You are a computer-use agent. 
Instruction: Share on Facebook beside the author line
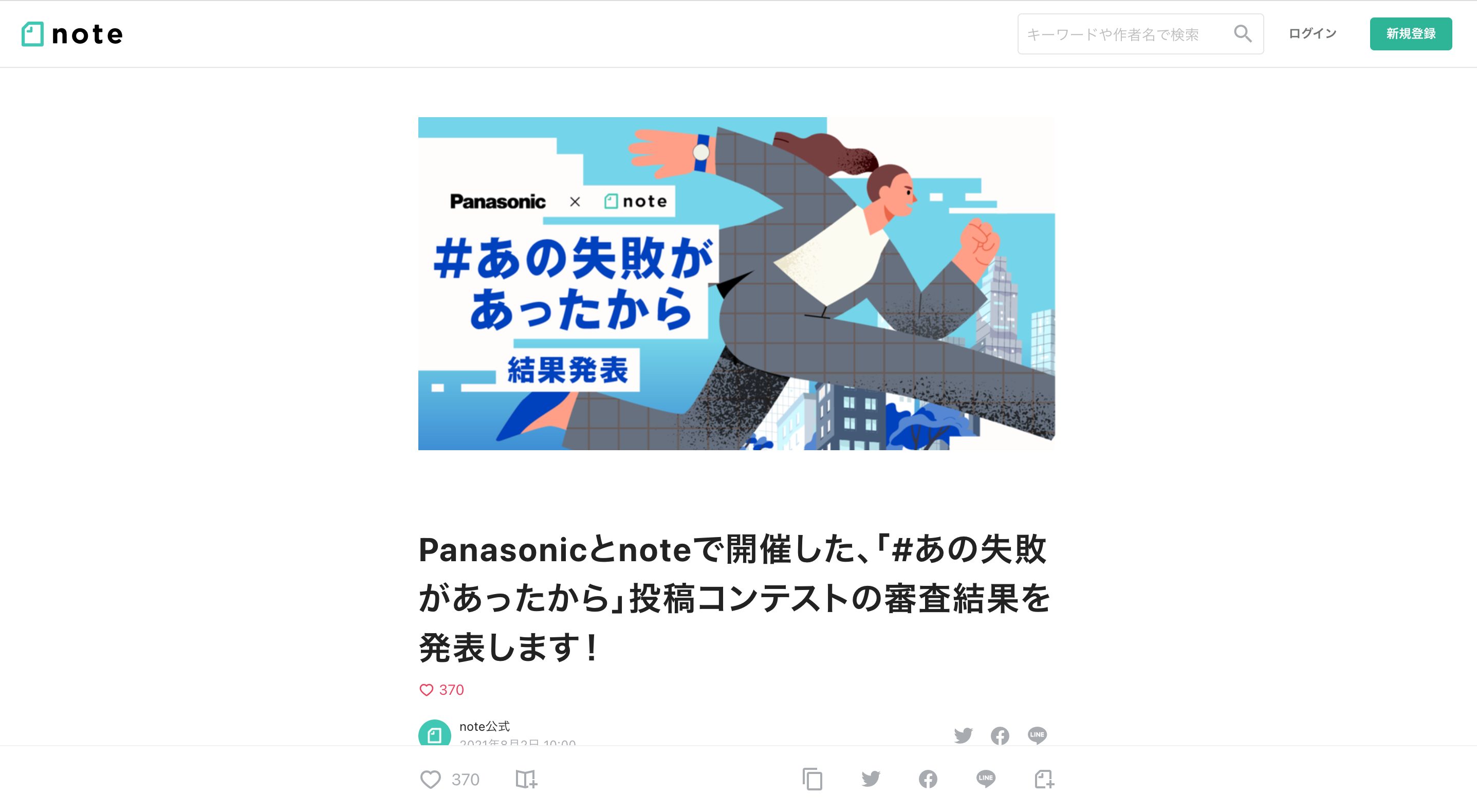point(1000,735)
